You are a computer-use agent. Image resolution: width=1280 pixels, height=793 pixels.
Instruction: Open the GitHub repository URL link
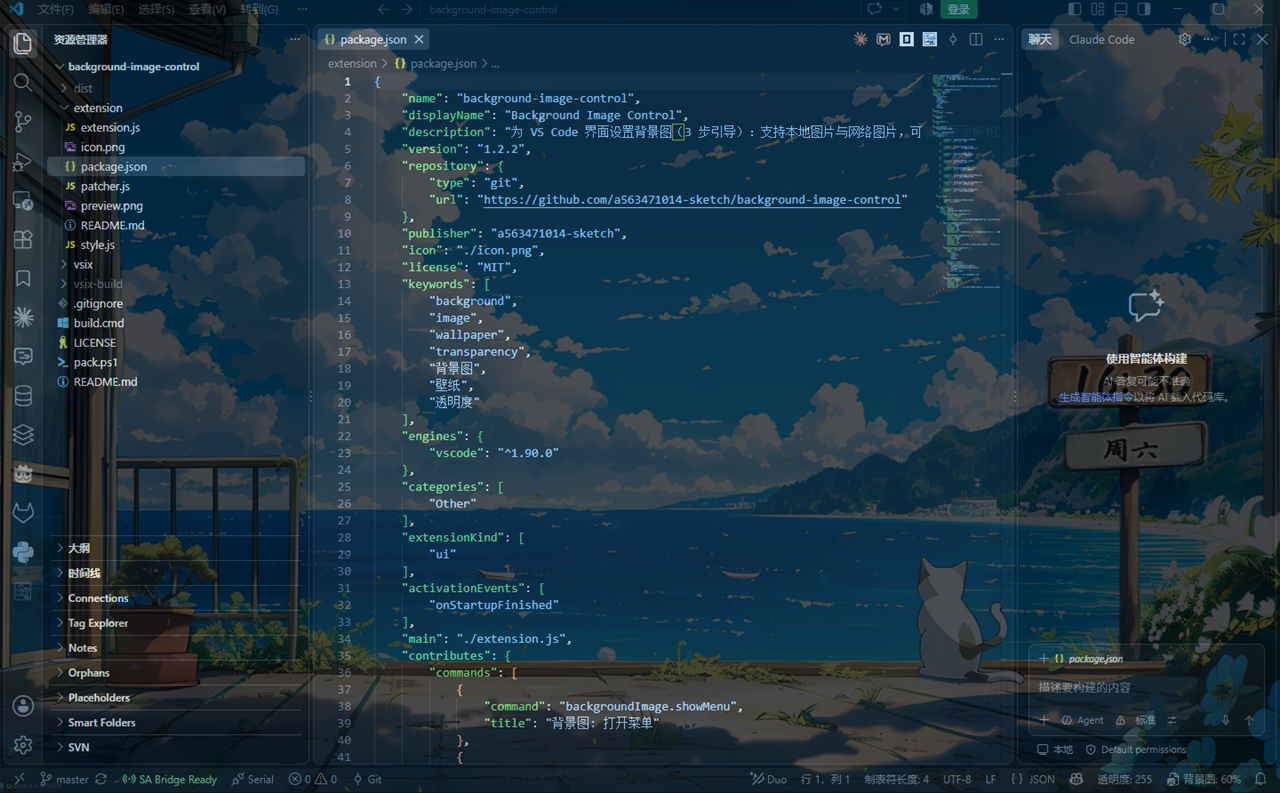693,200
